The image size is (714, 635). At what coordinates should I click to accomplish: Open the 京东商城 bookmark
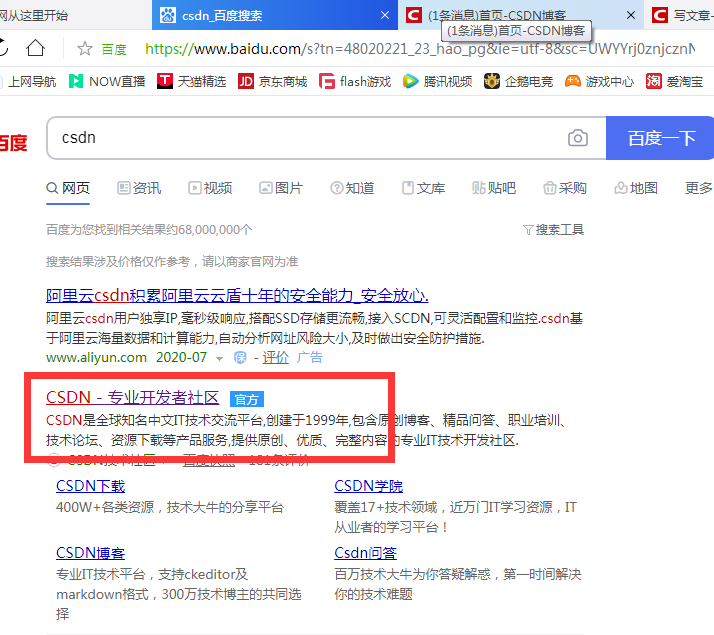pyautogui.click(x=272, y=81)
